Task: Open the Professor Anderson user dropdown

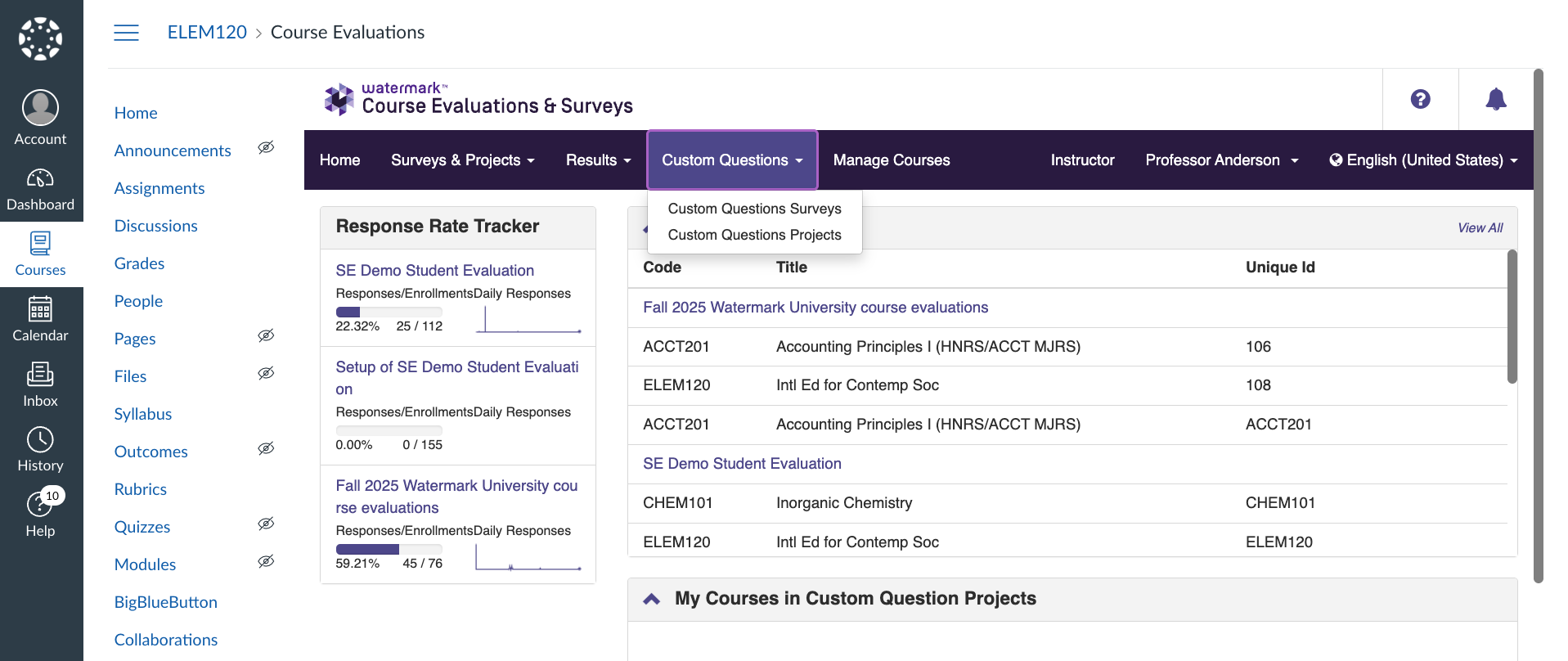Action: pyautogui.click(x=1221, y=160)
